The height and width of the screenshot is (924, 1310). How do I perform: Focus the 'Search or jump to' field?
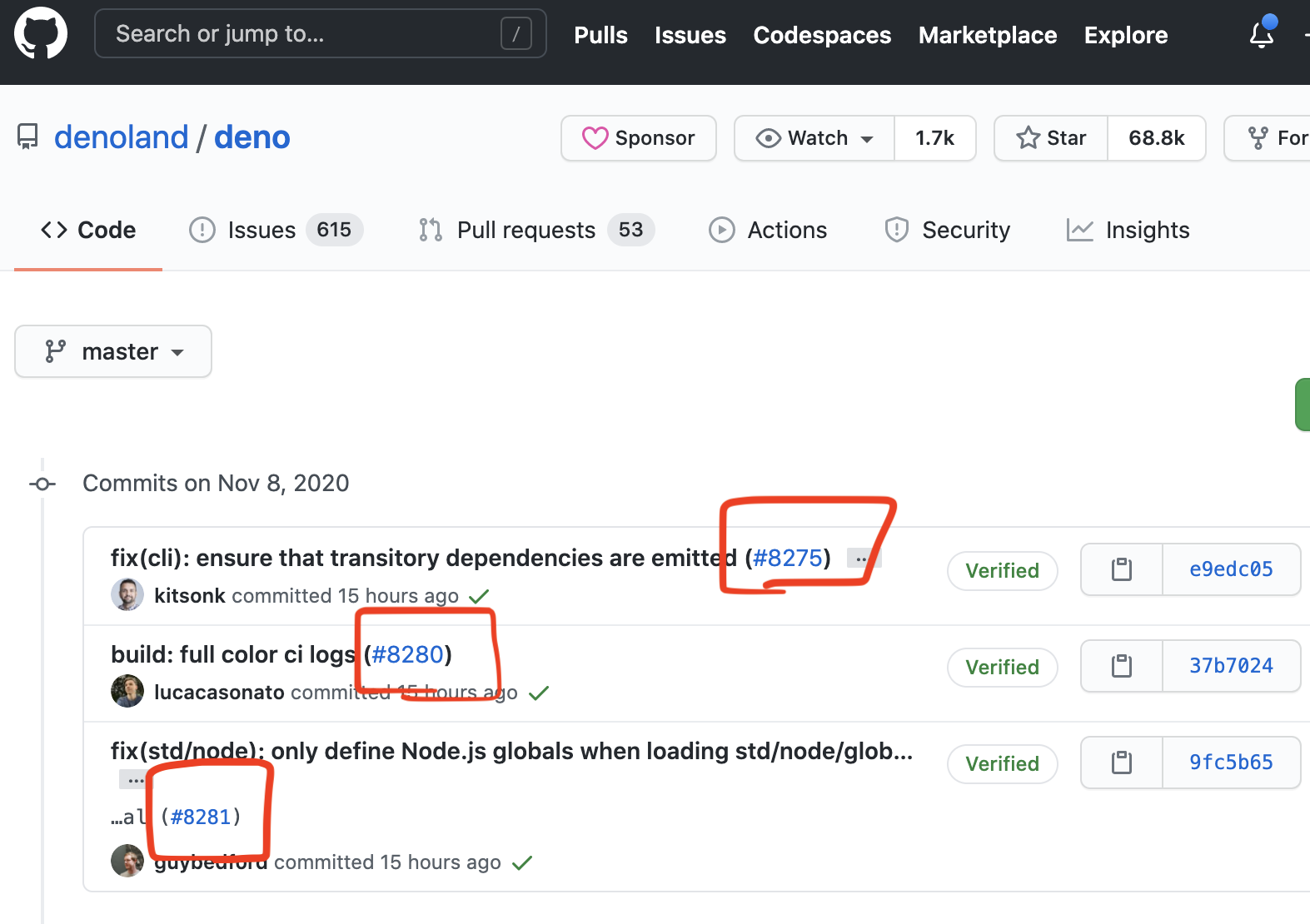pos(321,33)
